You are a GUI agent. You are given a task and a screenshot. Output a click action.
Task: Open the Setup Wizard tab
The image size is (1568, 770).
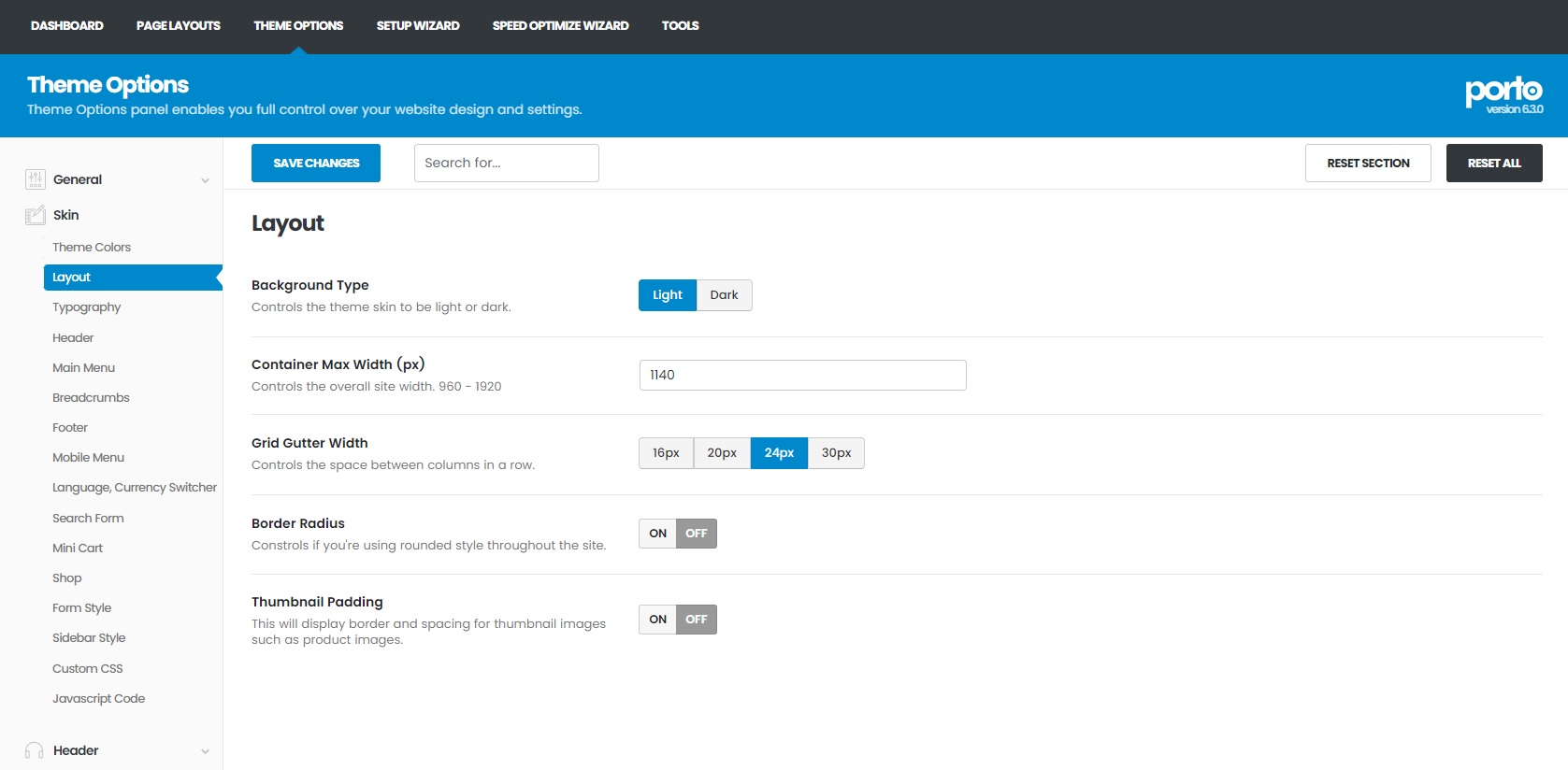[x=418, y=26]
